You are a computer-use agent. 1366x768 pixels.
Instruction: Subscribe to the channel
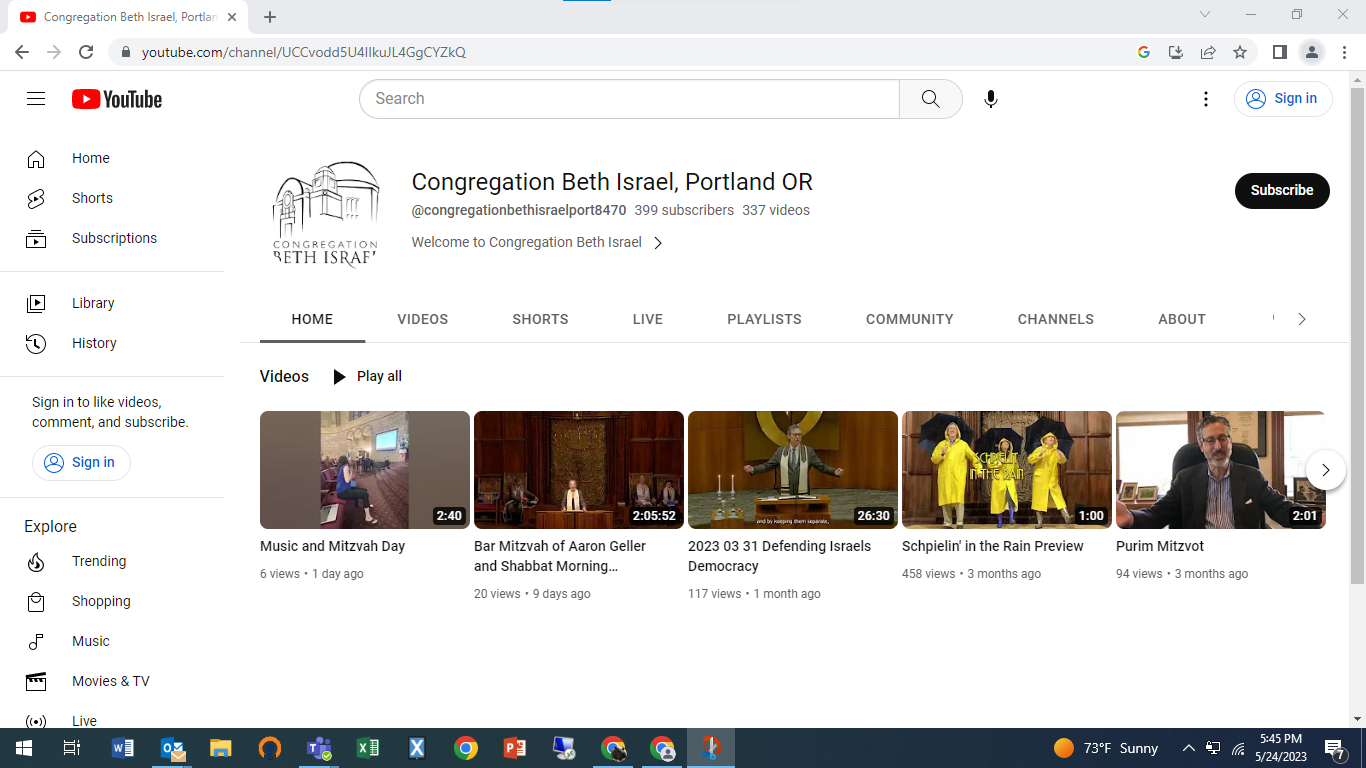tap(1282, 190)
